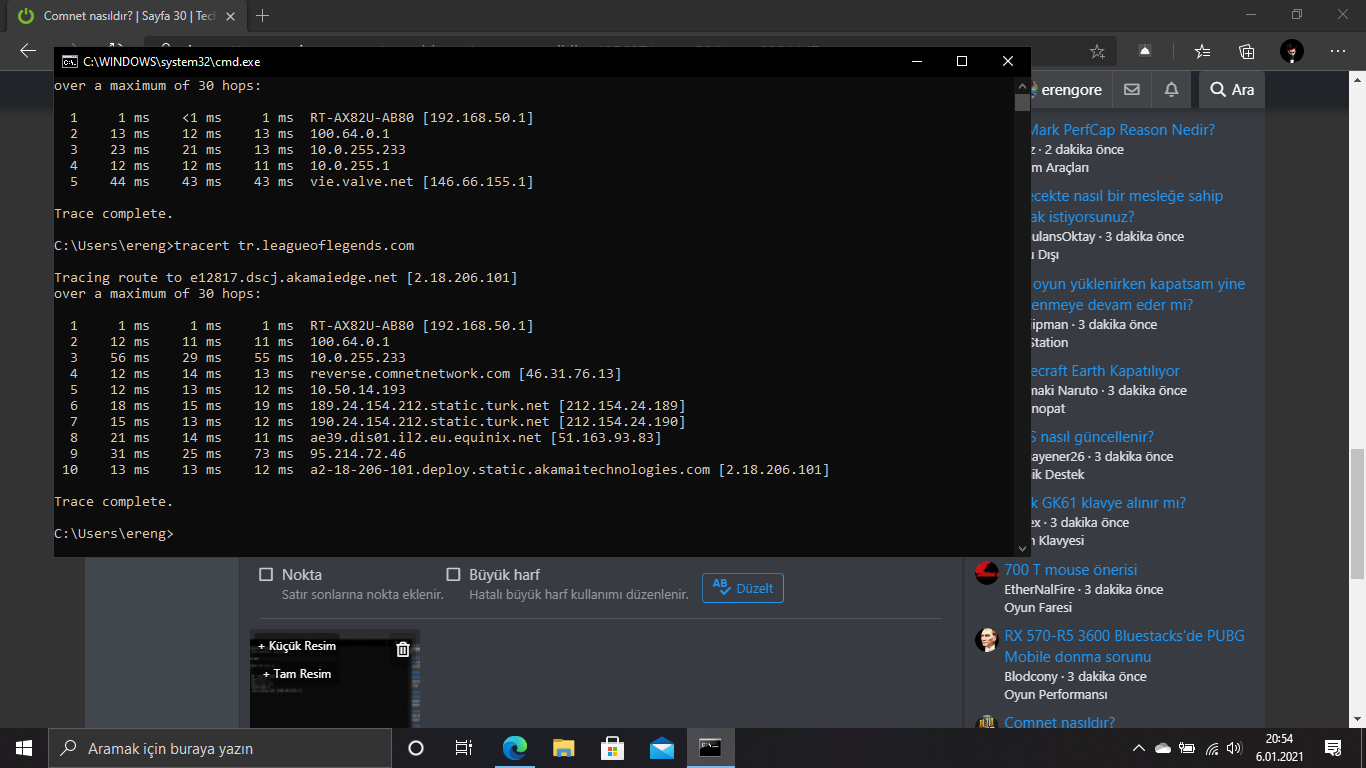
Task: Check the battery status tray icon
Action: coord(1187,748)
